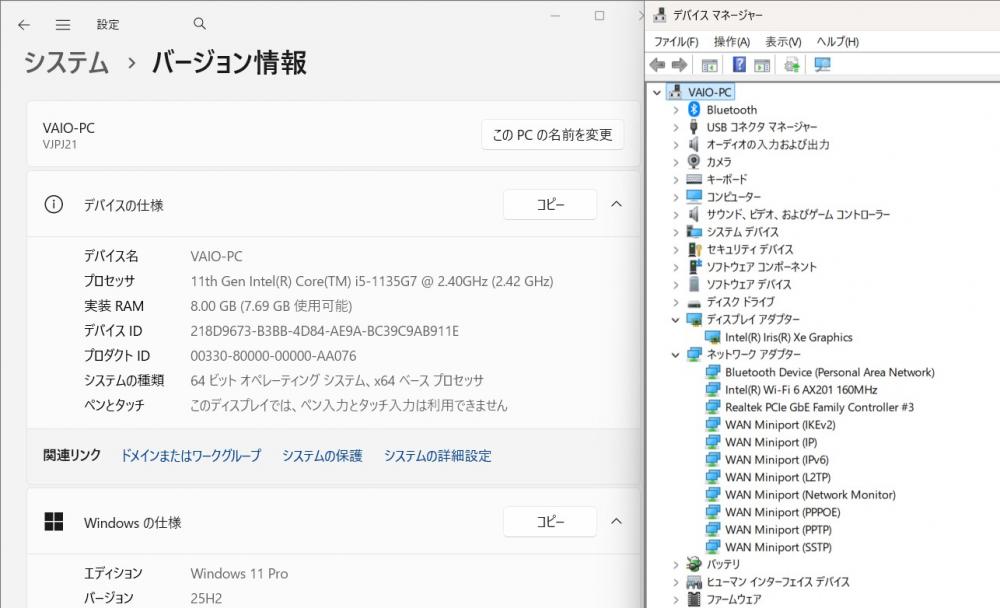Click the disk drive category icon
The height and width of the screenshot is (608, 1000).
694,302
